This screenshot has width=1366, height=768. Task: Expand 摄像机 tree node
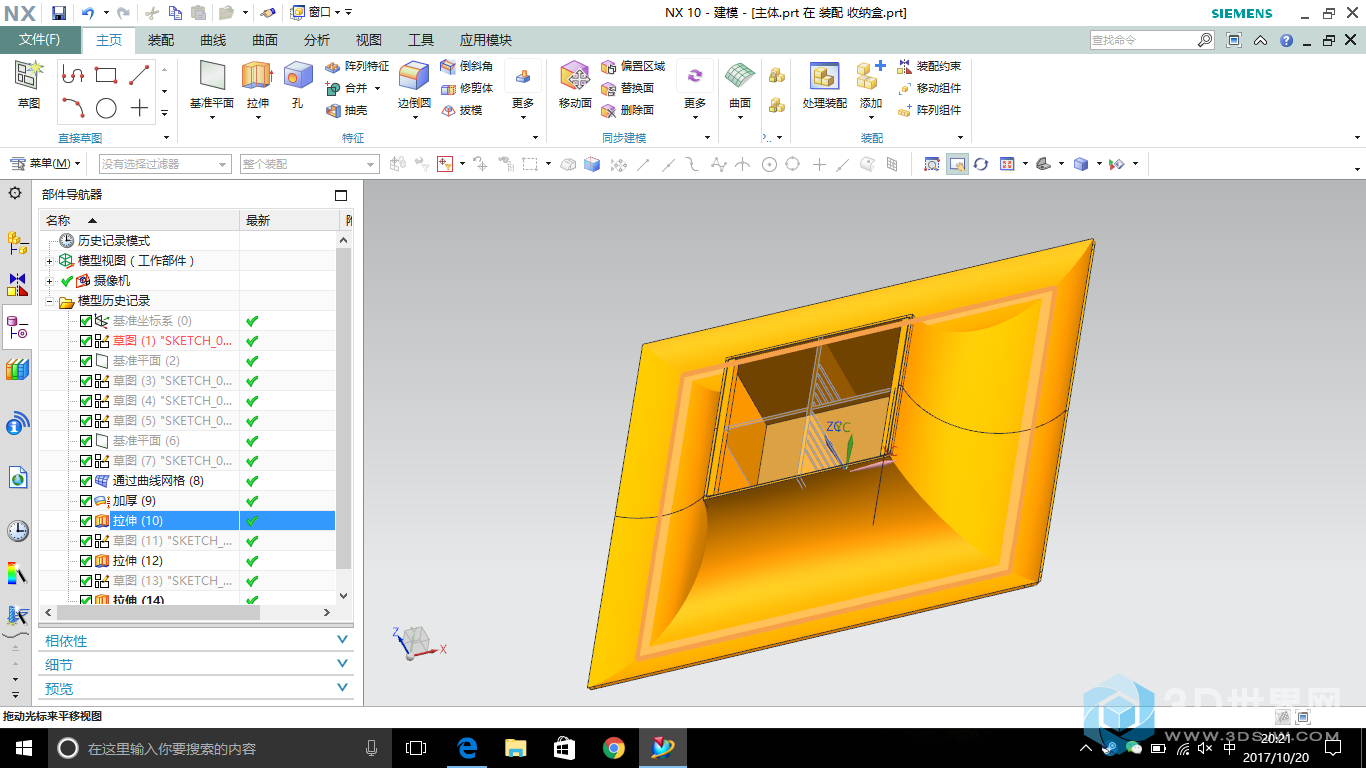tap(50, 281)
